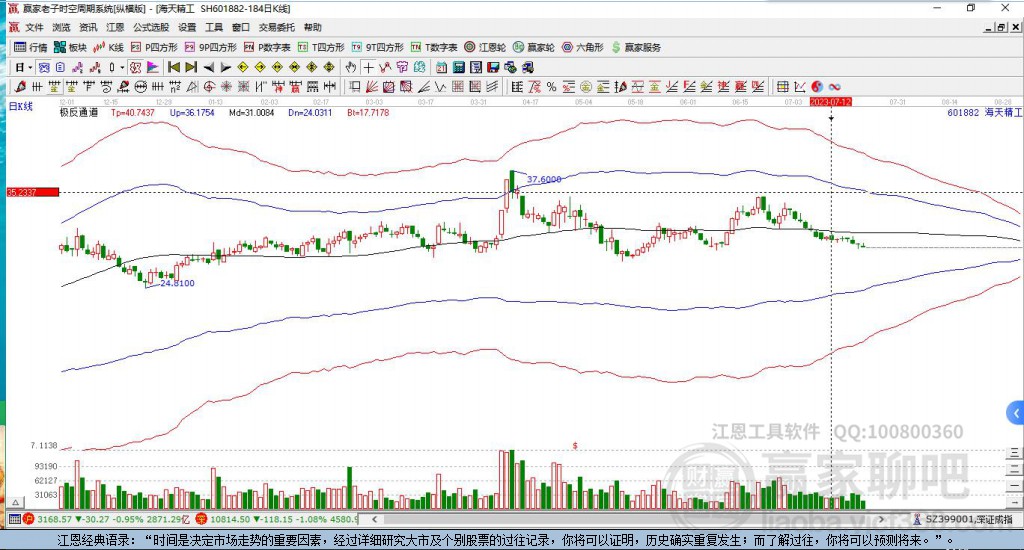The height and width of the screenshot is (550, 1024).
Task: Open the 9T四方形 tool
Action: tap(377, 47)
